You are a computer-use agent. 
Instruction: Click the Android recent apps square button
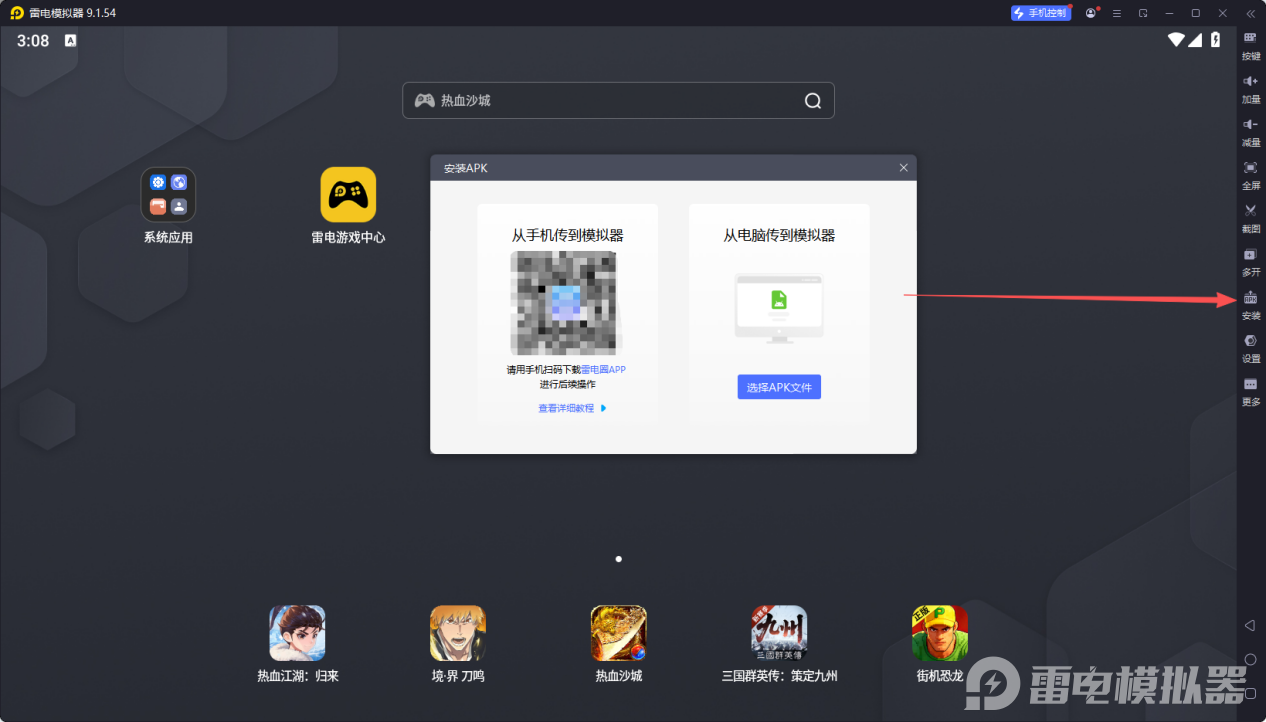point(1250,693)
